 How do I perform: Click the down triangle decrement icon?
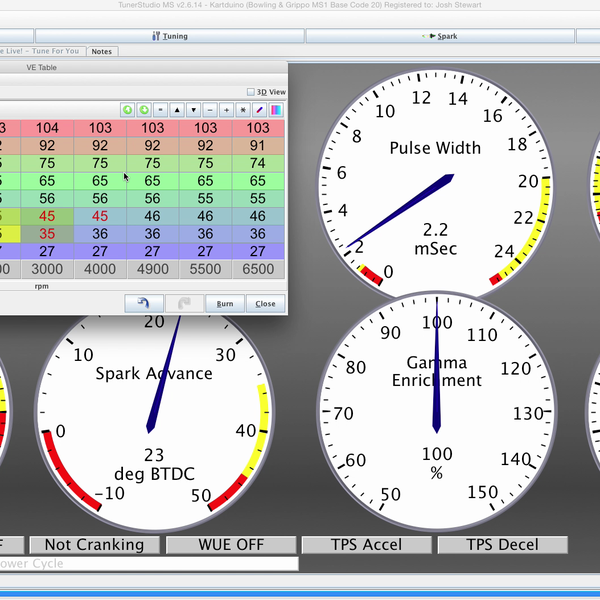(x=193, y=109)
